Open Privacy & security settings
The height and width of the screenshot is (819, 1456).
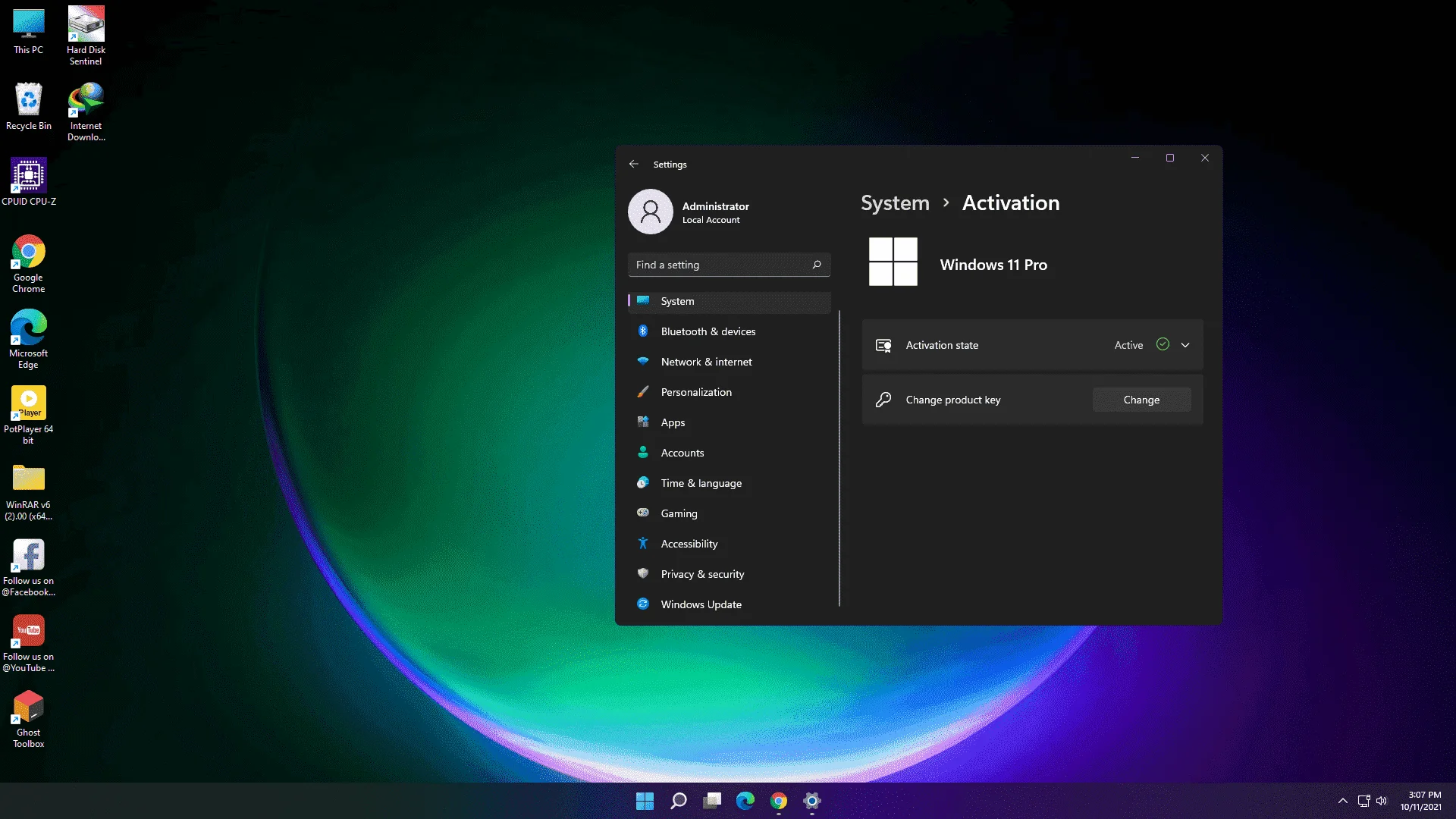click(x=730, y=574)
